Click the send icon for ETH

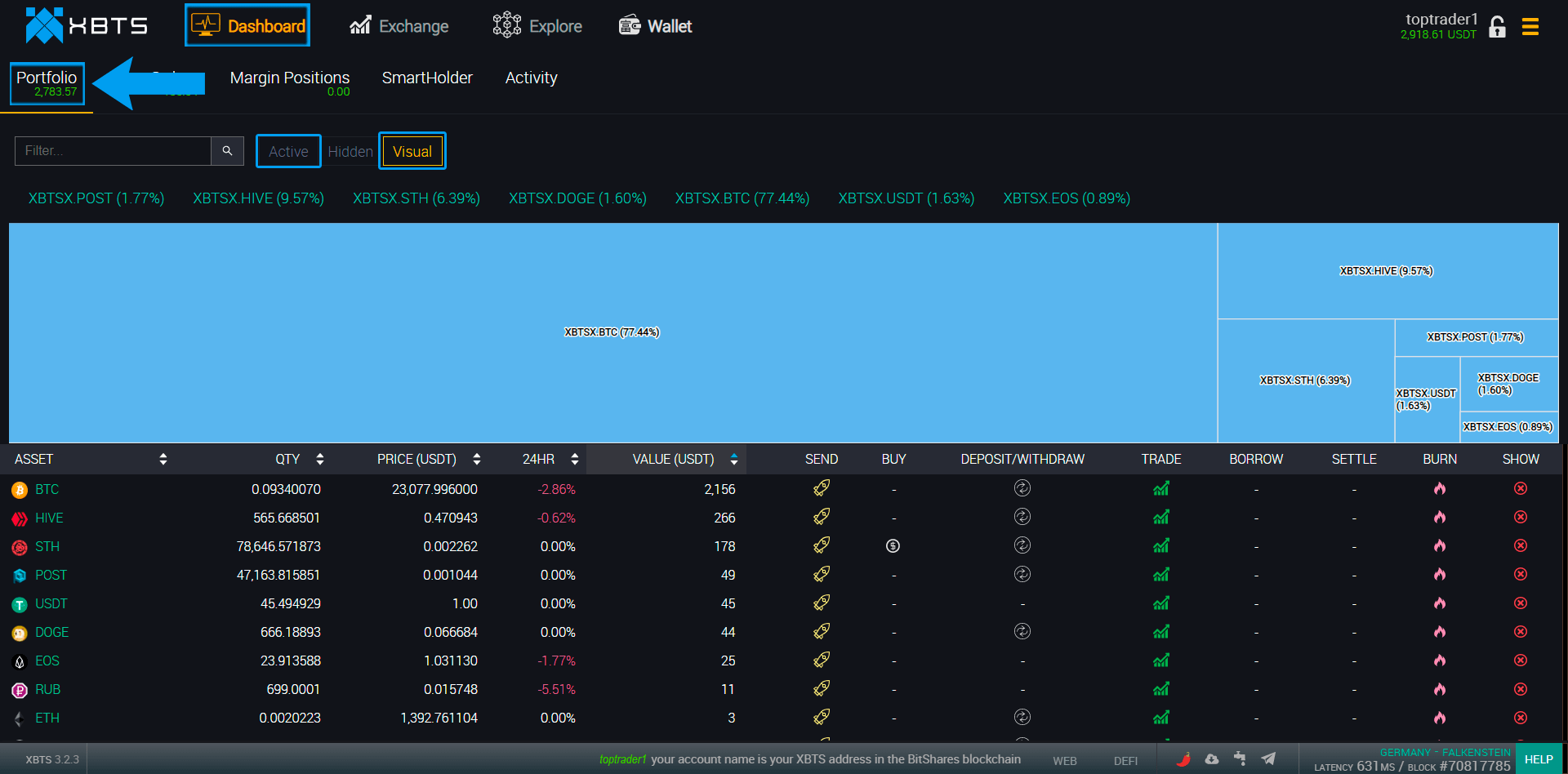coord(822,717)
